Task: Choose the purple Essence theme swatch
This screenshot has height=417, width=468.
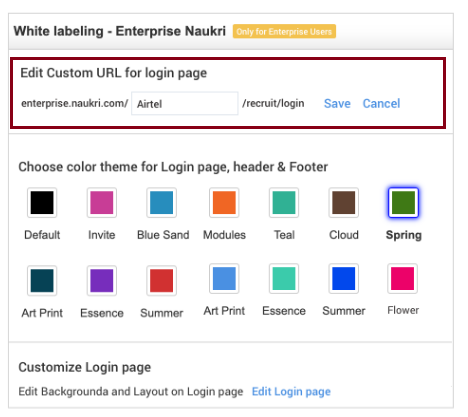Action: coord(102,281)
